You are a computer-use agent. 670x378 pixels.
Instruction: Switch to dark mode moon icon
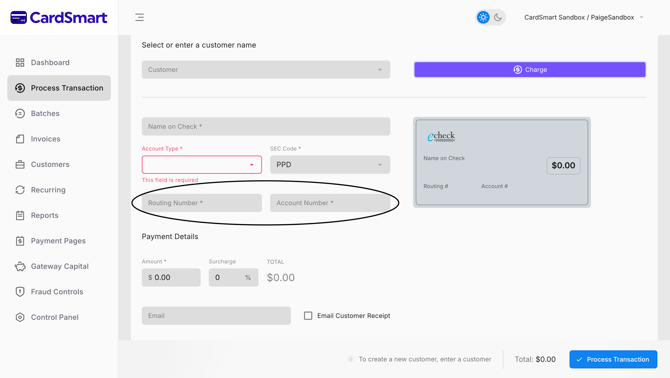click(x=498, y=18)
